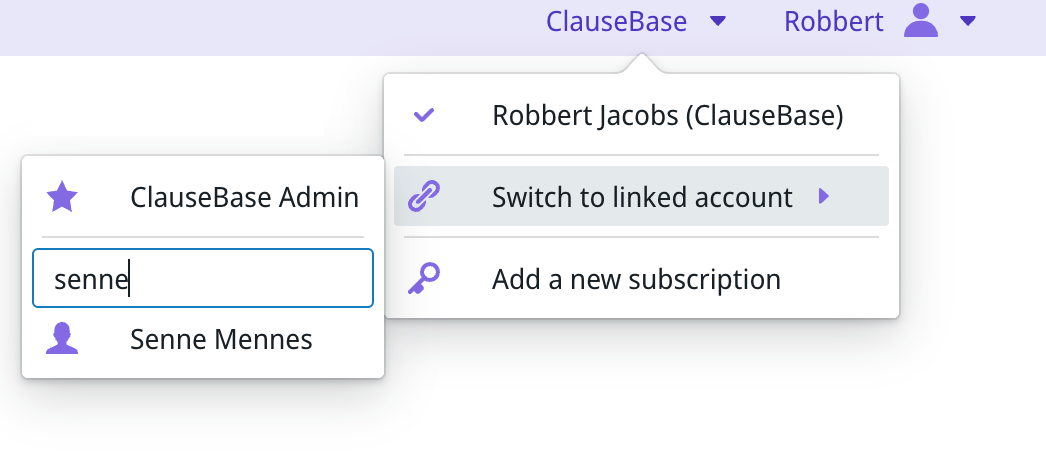Click the checkmark icon beside Robbert Jacobs
Viewport: 1046px width, 464px height.
click(424, 116)
